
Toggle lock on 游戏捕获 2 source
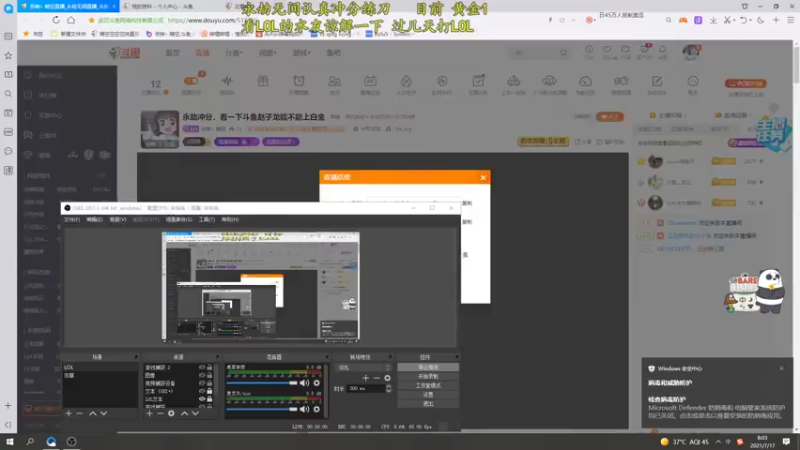pyautogui.click(x=209, y=367)
